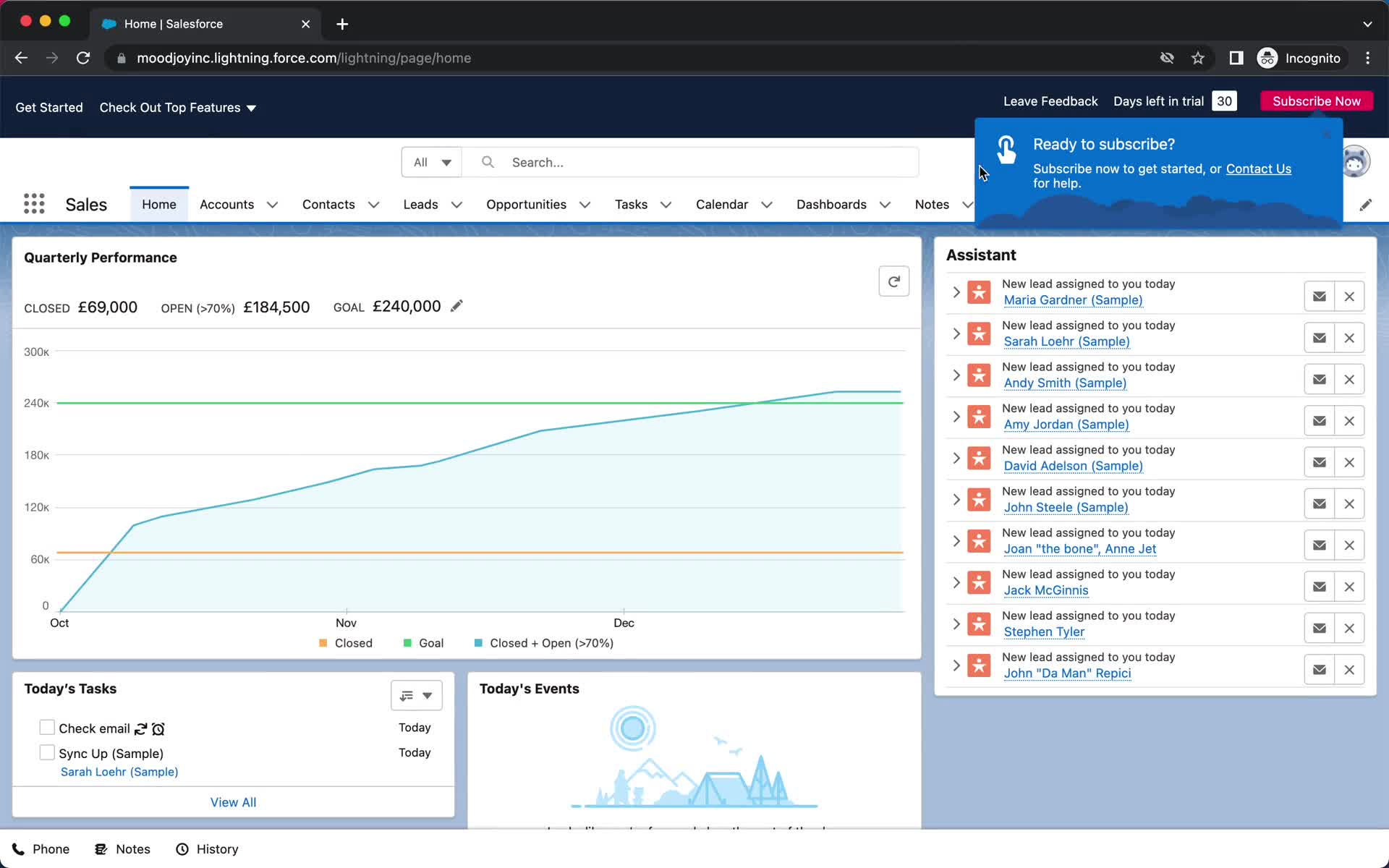
Task: Click the browser address bar URL
Action: click(304, 58)
